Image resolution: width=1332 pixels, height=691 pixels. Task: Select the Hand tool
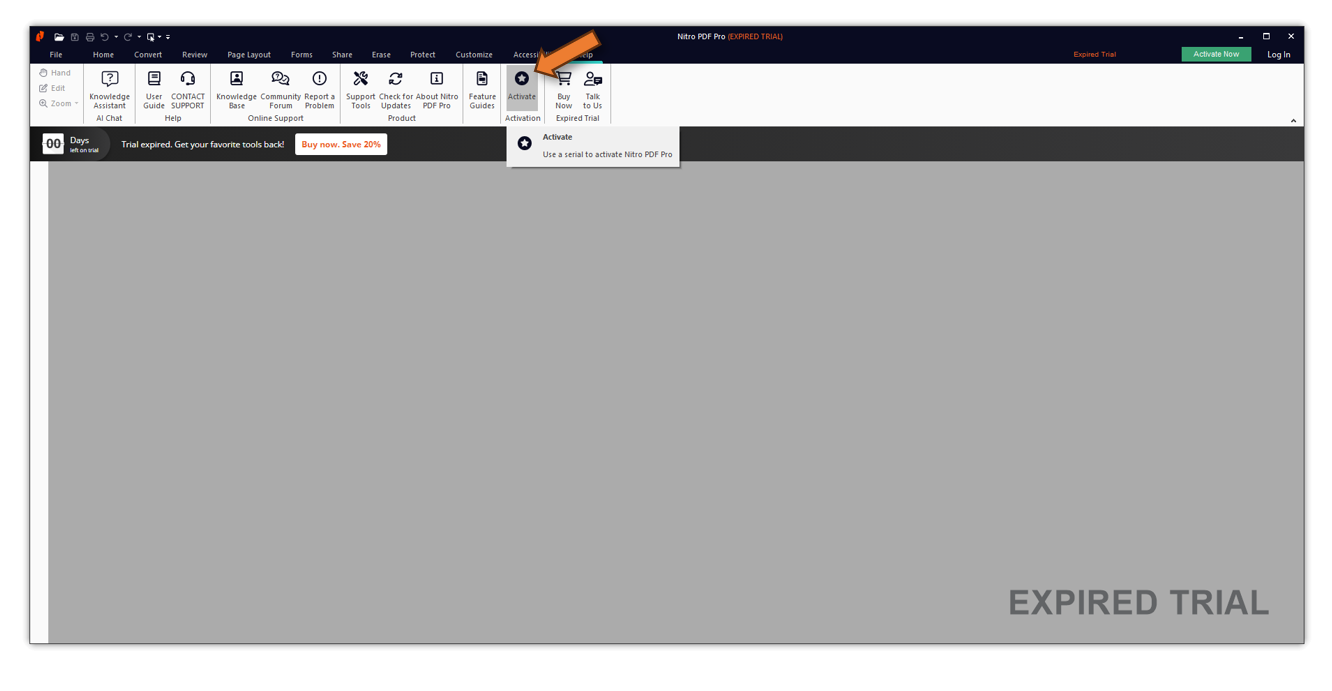click(55, 73)
